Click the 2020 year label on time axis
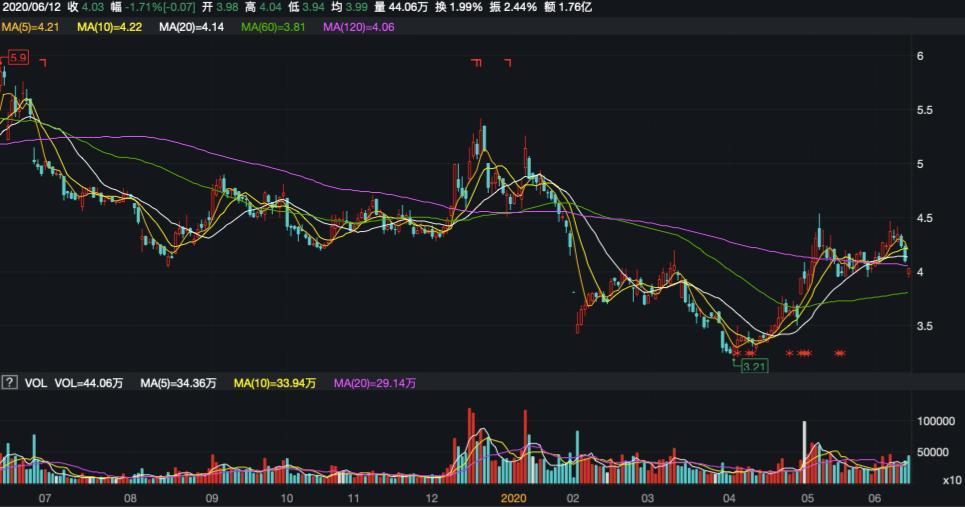 (x=513, y=497)
